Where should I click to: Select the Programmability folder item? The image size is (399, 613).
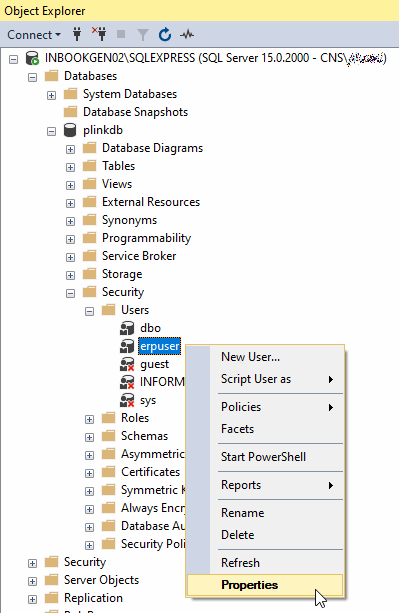146,238
